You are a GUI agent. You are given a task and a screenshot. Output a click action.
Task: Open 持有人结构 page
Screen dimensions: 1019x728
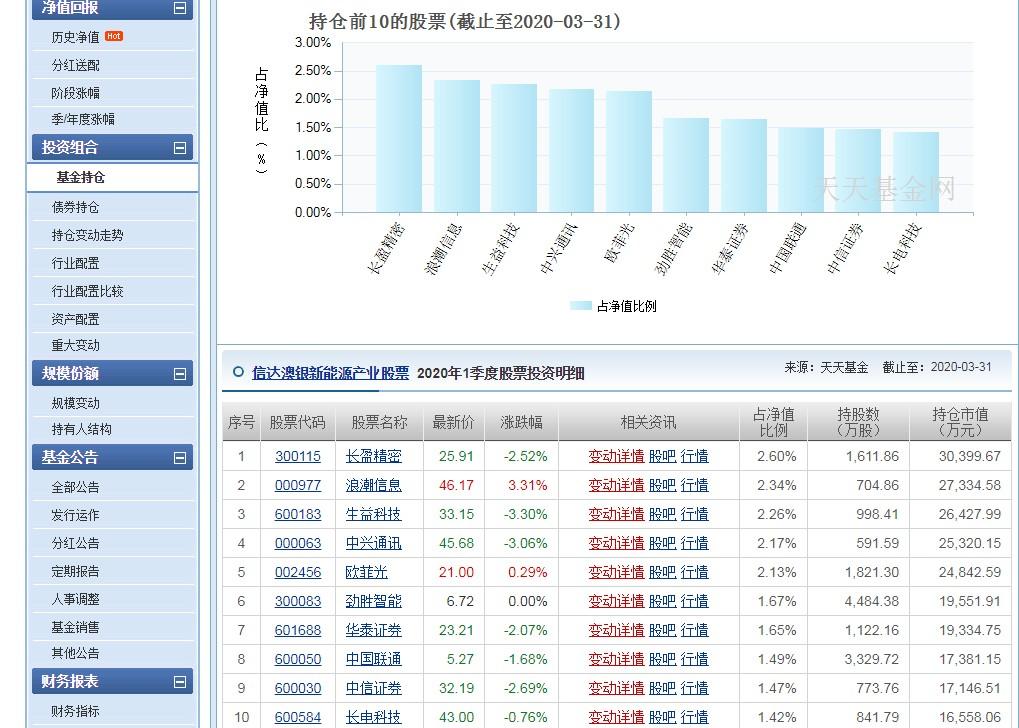[82, 430]
